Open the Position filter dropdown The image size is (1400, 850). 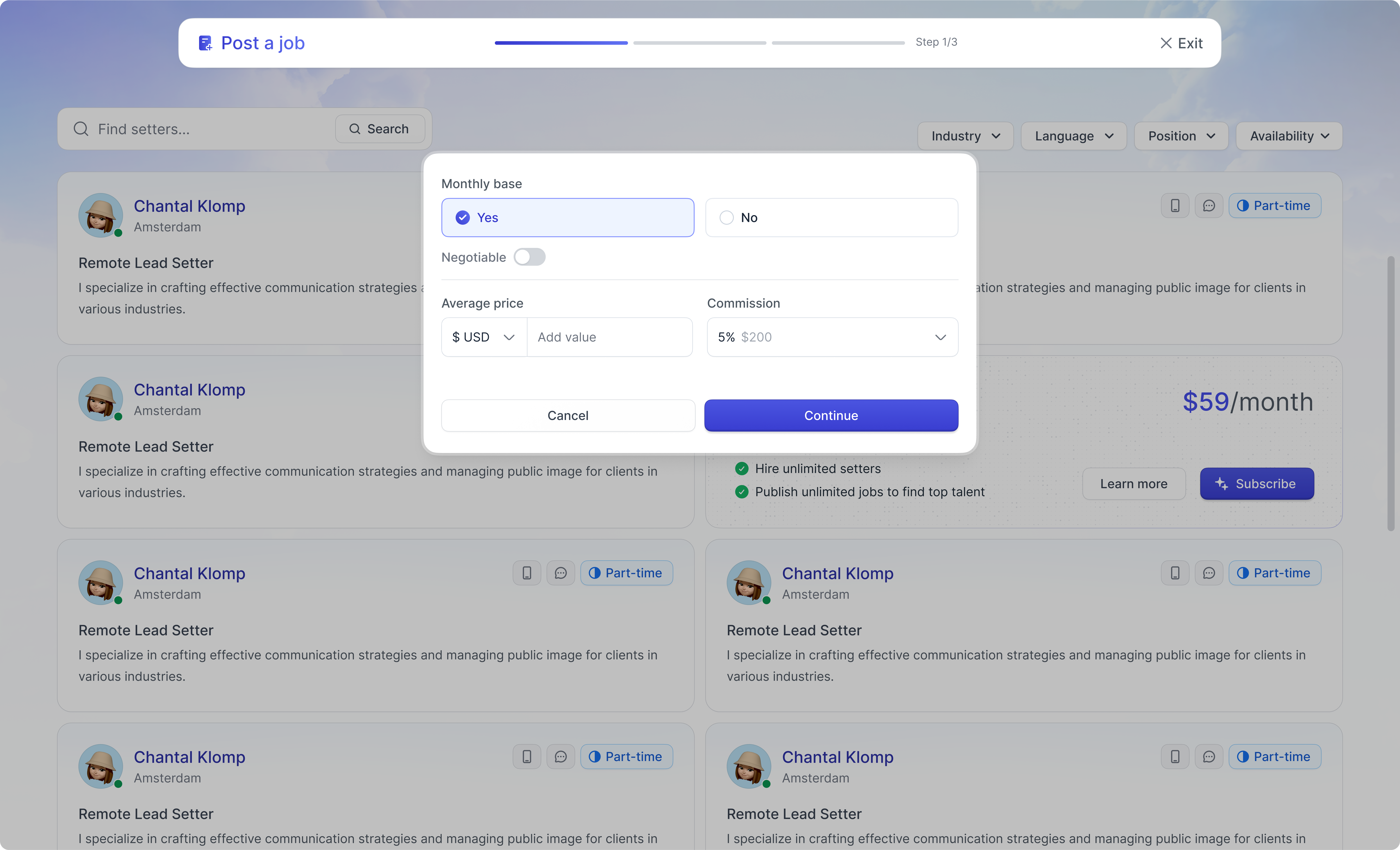(x=1181, y=136)
